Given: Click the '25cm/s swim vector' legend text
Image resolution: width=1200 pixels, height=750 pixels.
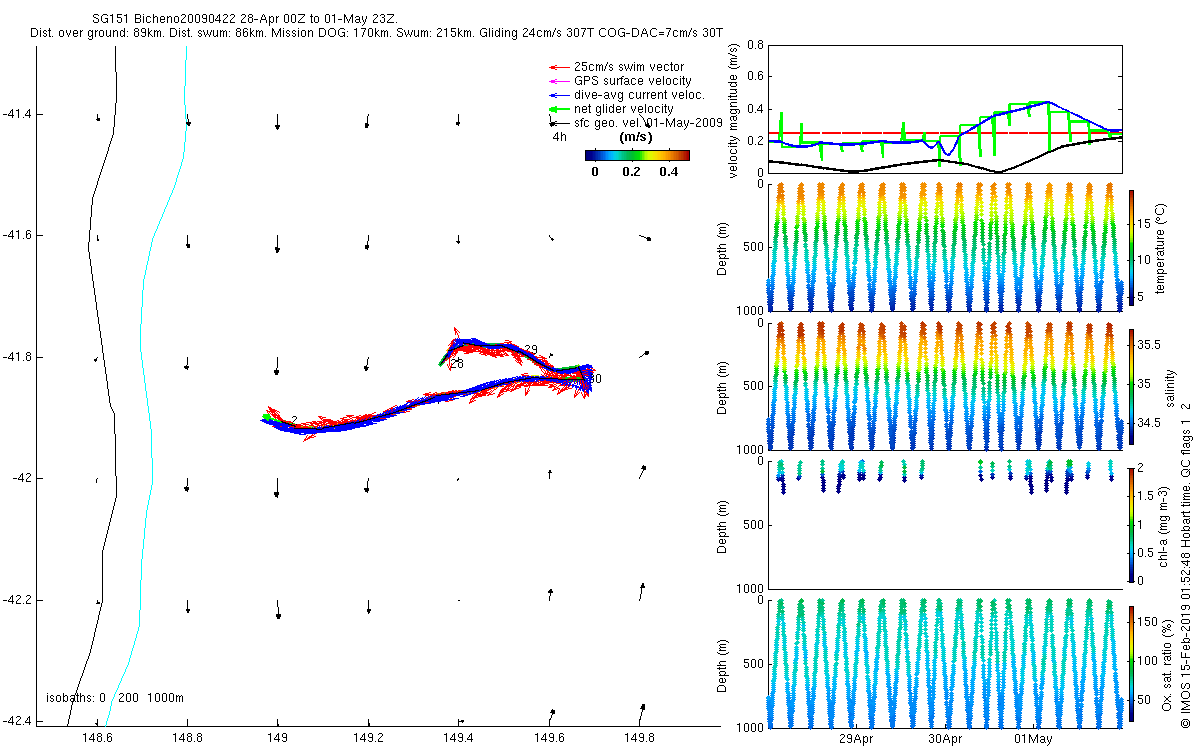Looking at the screenshot, I should tap(628, 66).
